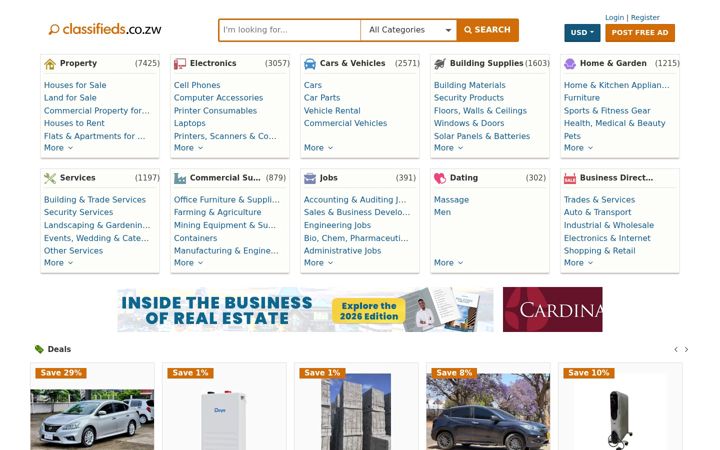
Task: Expand More under Dating
Action: coord(448,263)
